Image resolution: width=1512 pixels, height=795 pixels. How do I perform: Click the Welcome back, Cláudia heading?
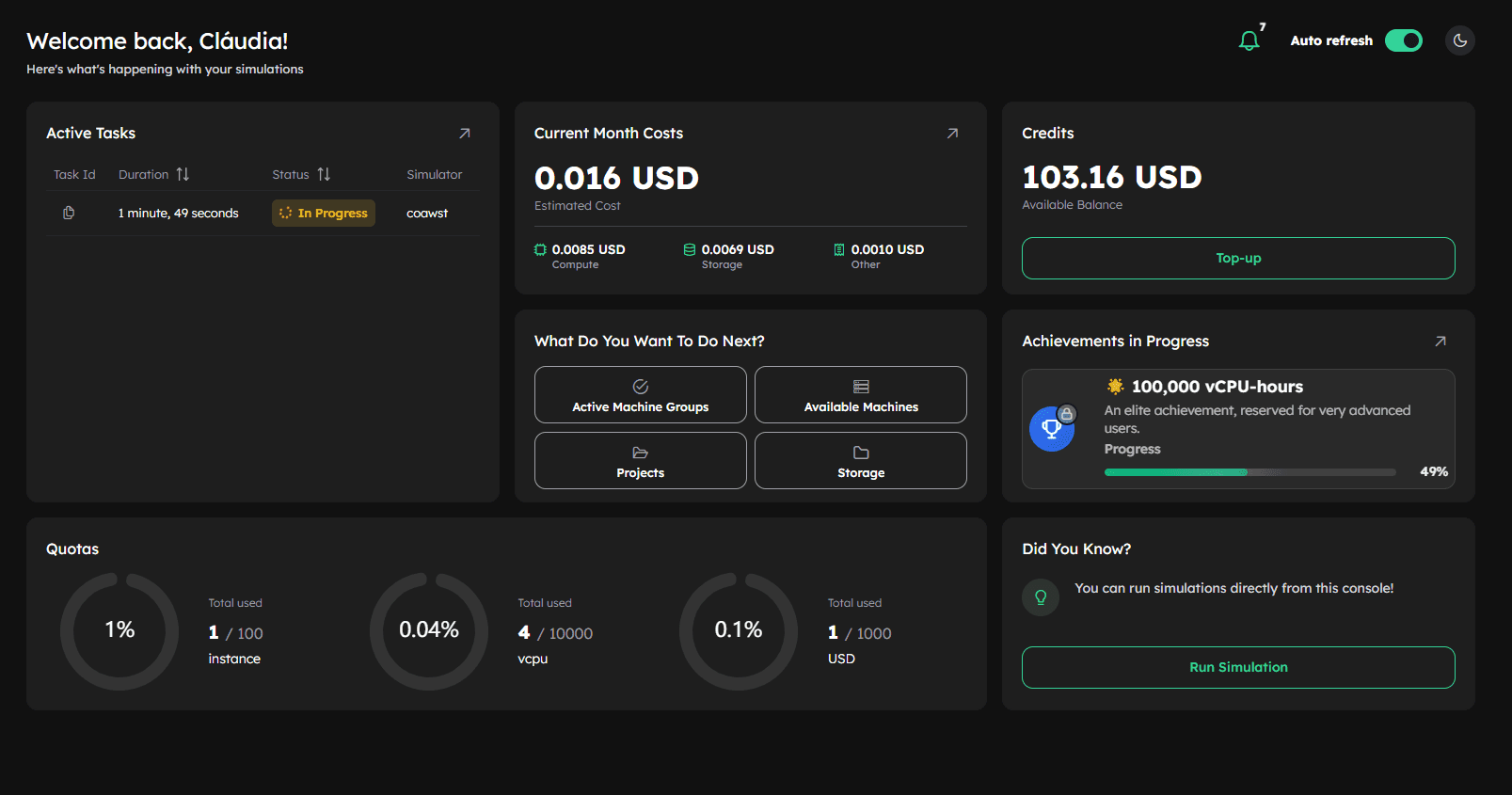coord(157,41)
